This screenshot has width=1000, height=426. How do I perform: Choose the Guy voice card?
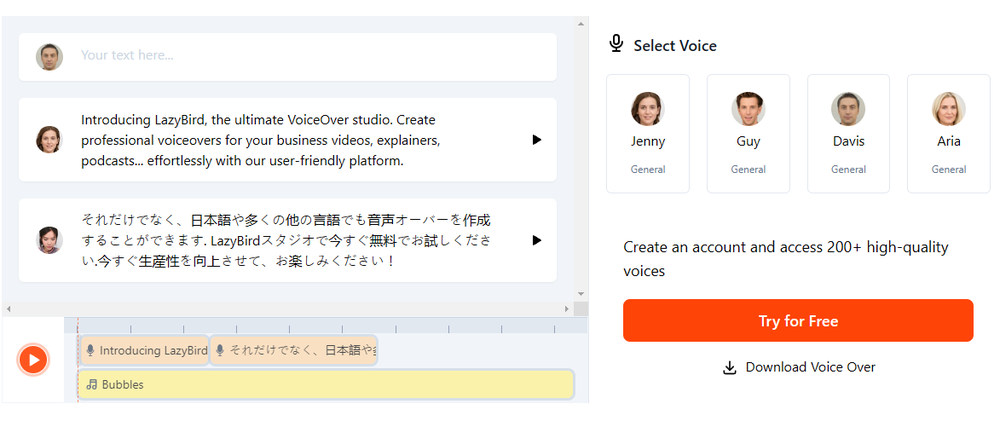[748, 133]
